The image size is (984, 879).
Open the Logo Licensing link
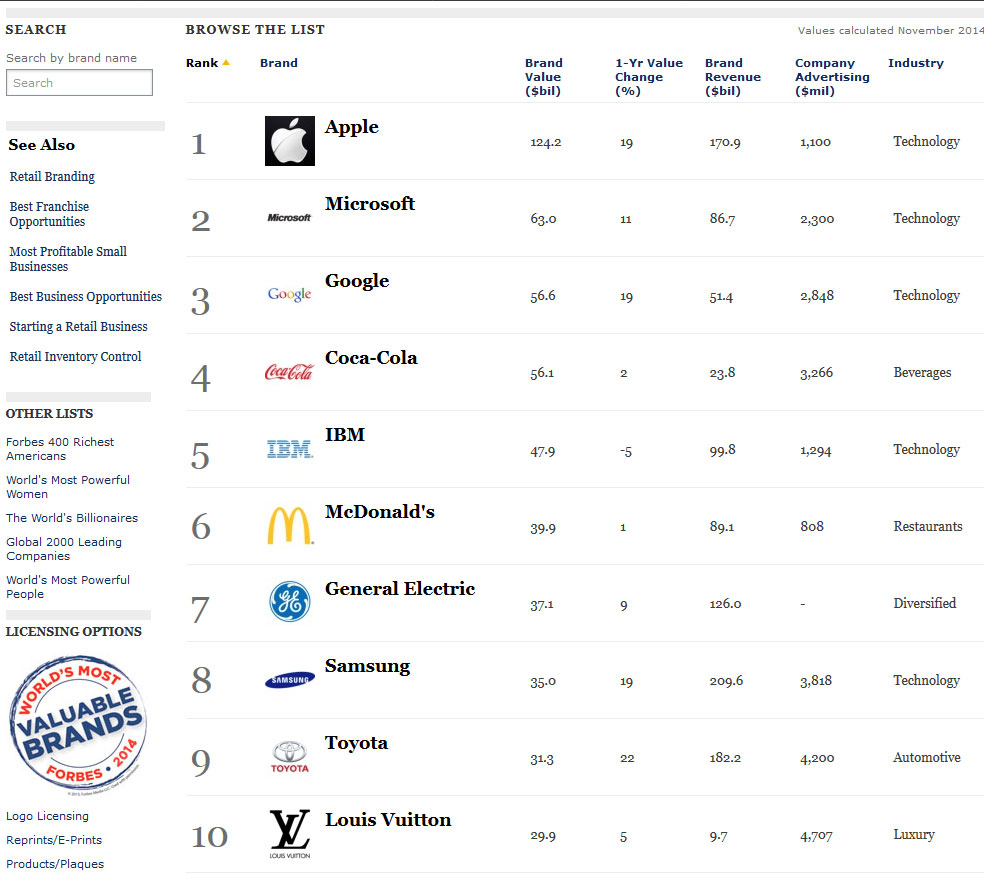[x=48, y=816]
